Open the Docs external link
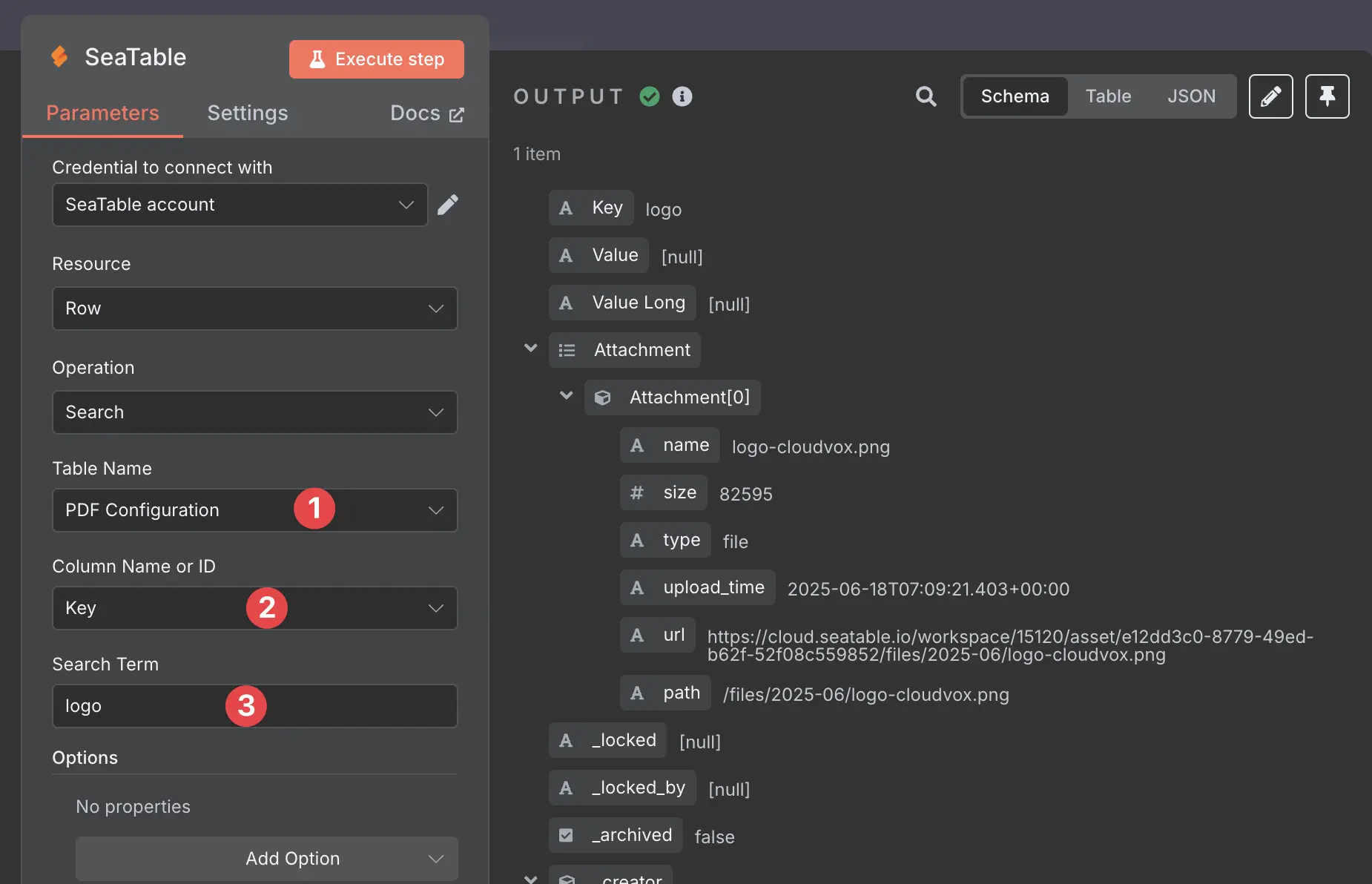The width and height of the screenshot is (1372, 884). pos(427,113)
